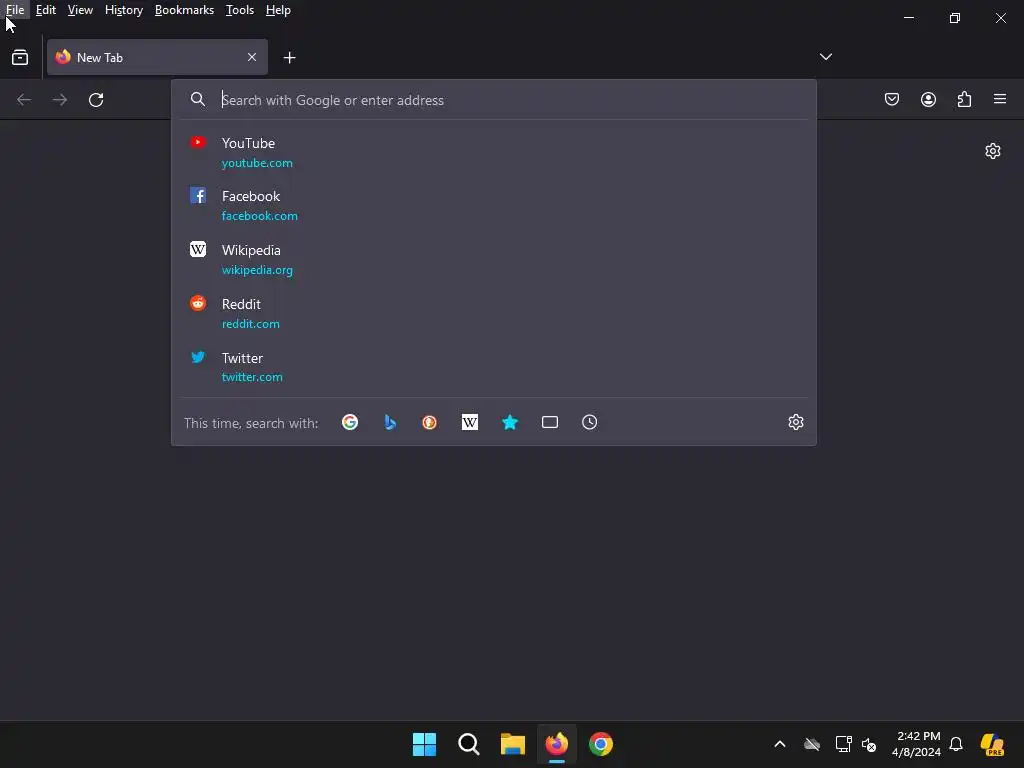Open the hamburger application menu
The width and height of the screenshot is (1024, 768).
coord(999,99)
